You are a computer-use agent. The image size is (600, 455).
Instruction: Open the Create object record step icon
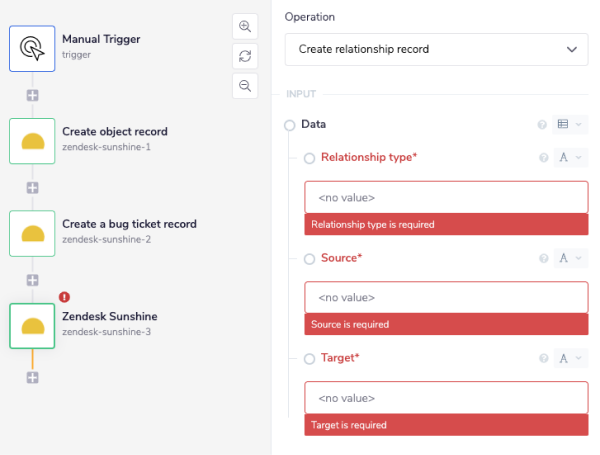point(32,140)
